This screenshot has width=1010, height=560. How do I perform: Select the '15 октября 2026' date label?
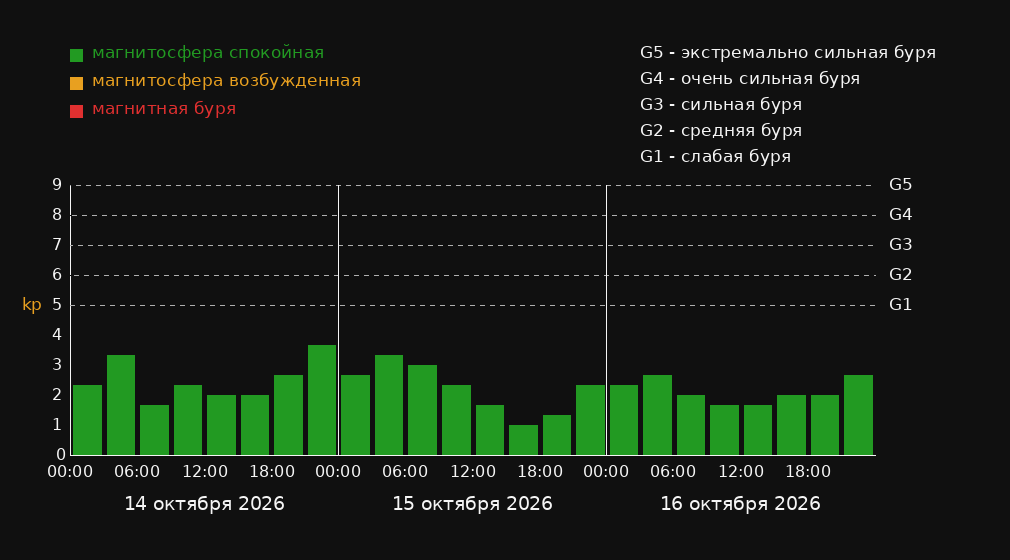pos(472,504)
